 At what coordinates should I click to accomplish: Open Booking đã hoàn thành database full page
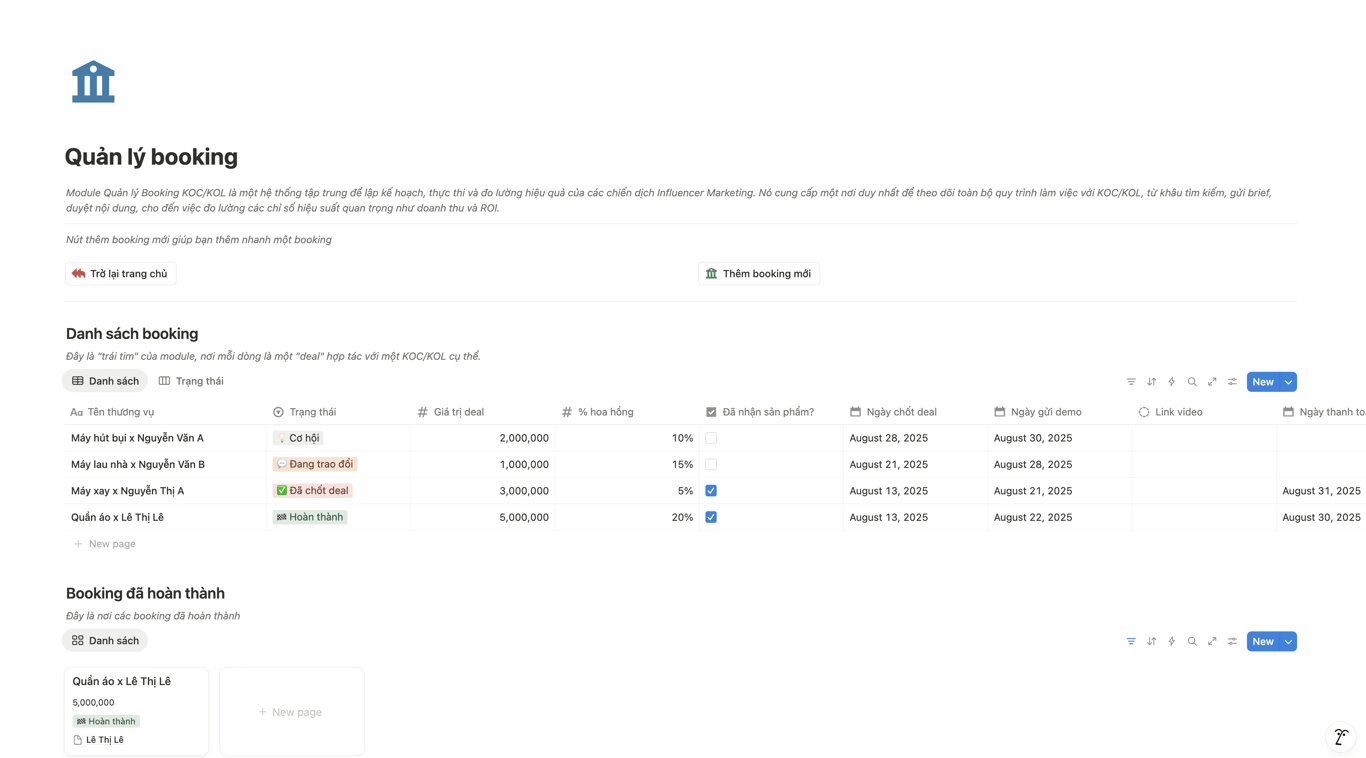(x=1212, y=642)
